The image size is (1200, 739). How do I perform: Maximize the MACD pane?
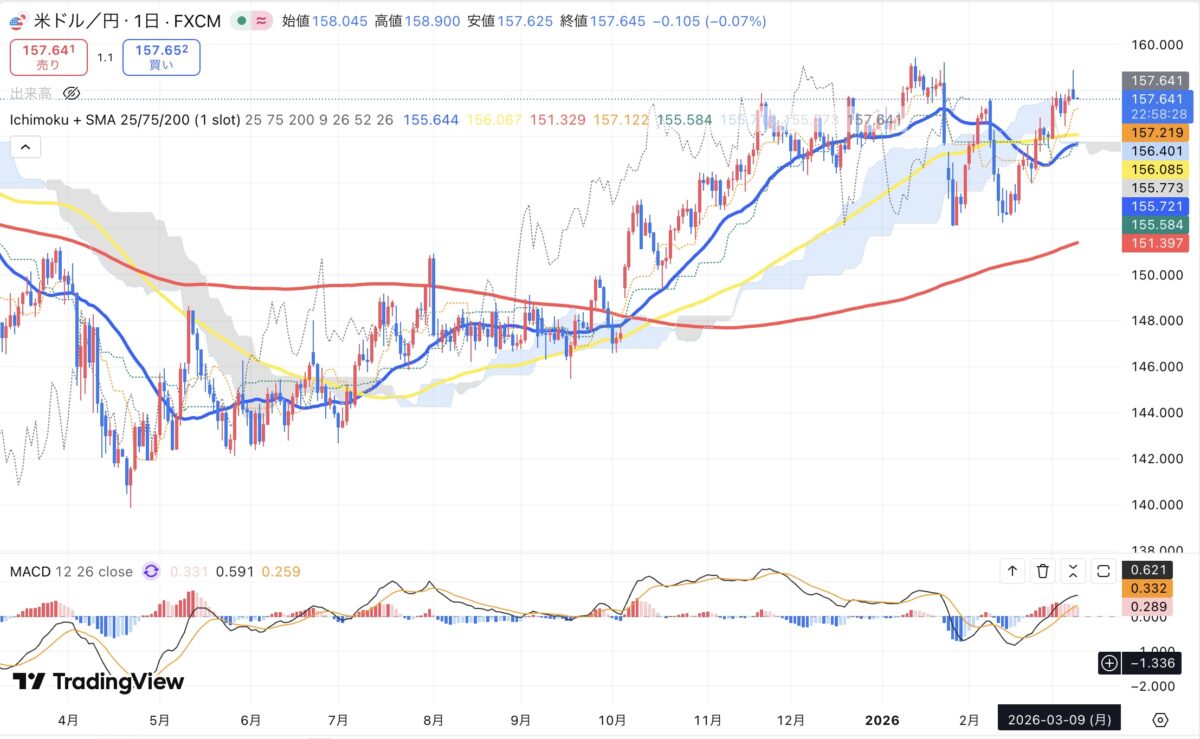[x=1104, y=571]
